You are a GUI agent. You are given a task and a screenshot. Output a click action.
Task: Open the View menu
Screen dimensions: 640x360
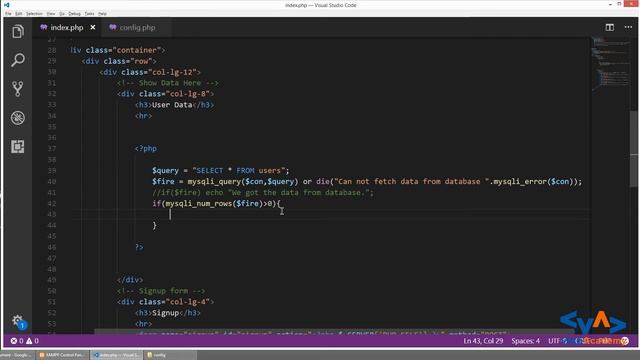[51, 13]
